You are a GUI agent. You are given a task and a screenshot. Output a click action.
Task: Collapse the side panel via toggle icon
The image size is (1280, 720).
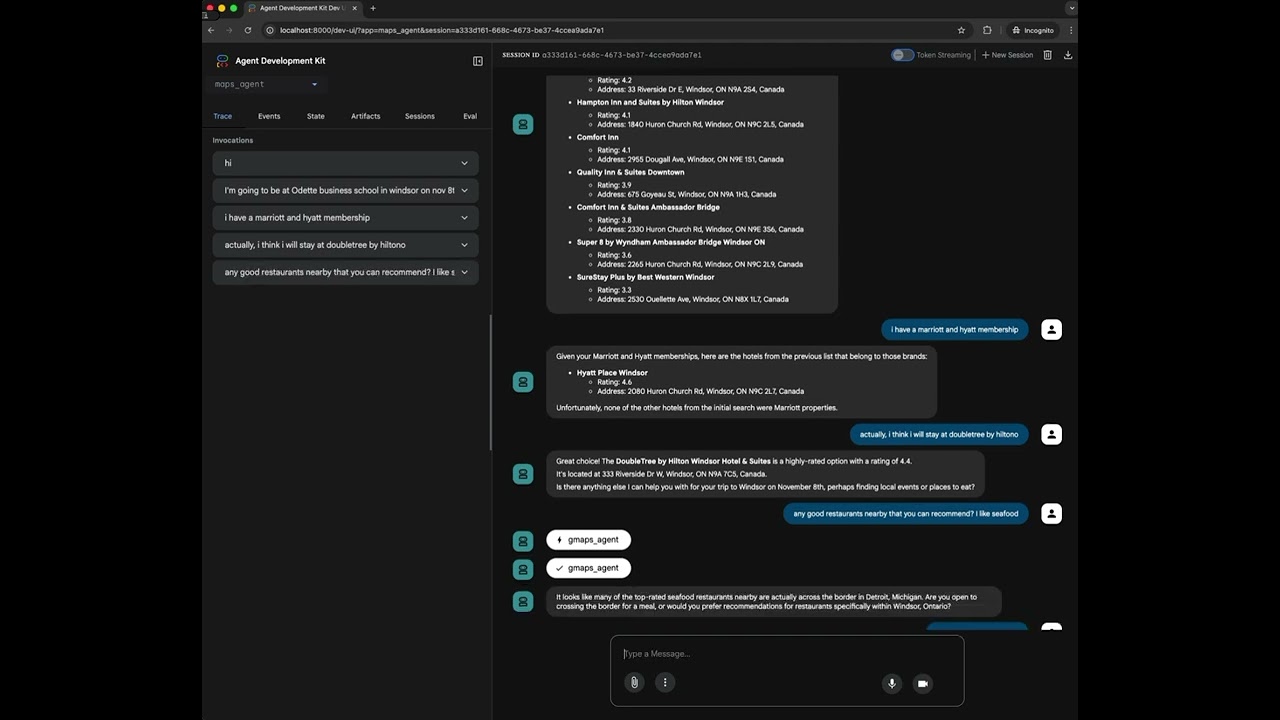pos(478,61)
